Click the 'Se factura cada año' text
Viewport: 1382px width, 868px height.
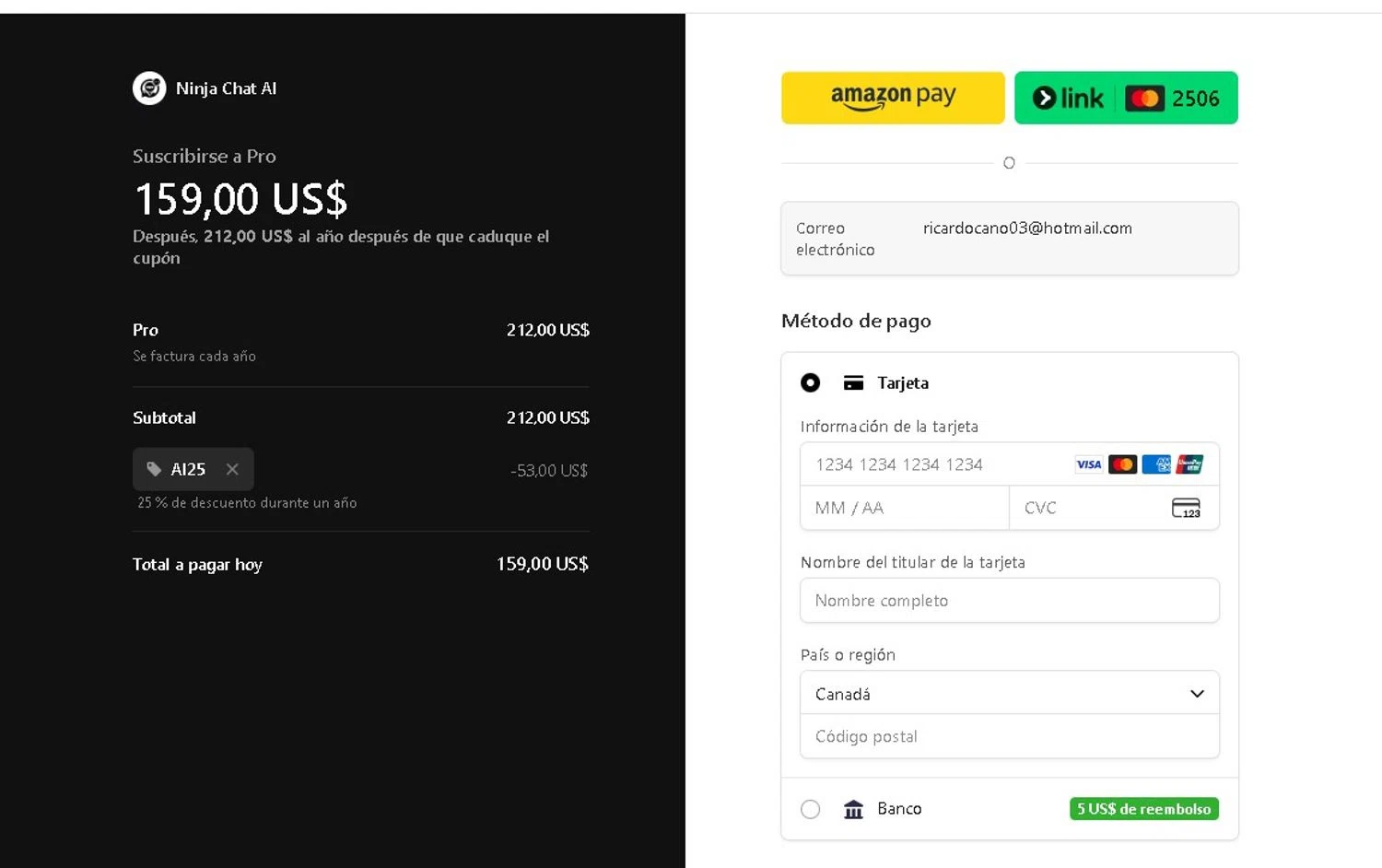click(x=194, y=356)
